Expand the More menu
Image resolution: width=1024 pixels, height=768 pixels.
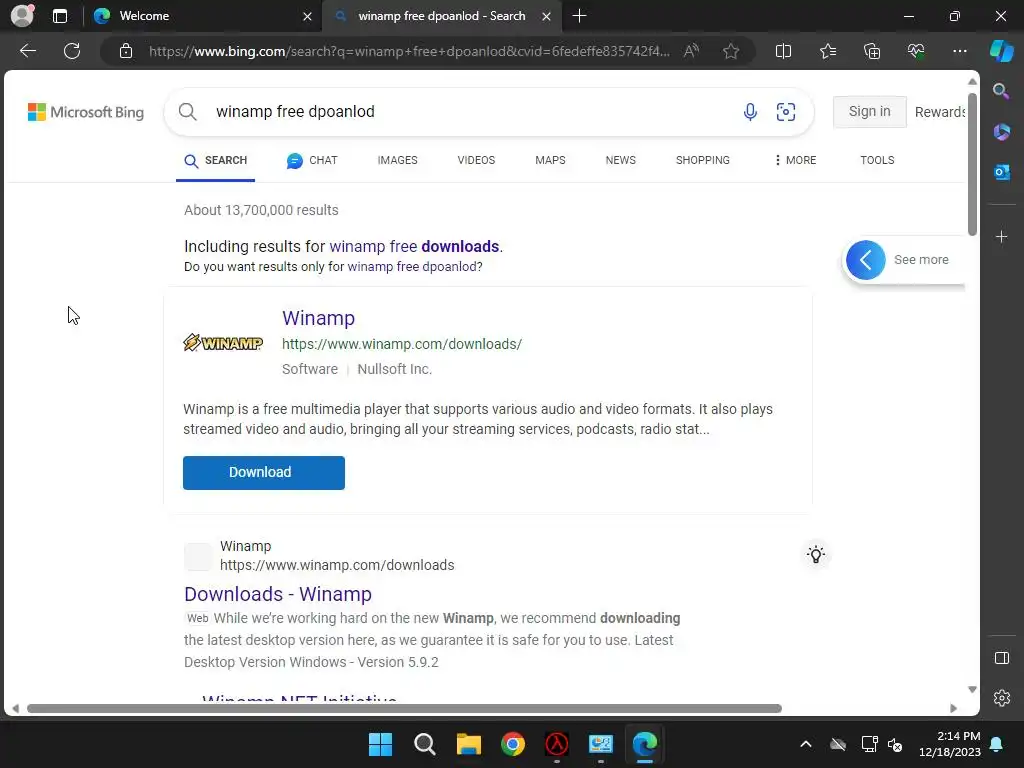pyautogui.click(x=795, y=160)
